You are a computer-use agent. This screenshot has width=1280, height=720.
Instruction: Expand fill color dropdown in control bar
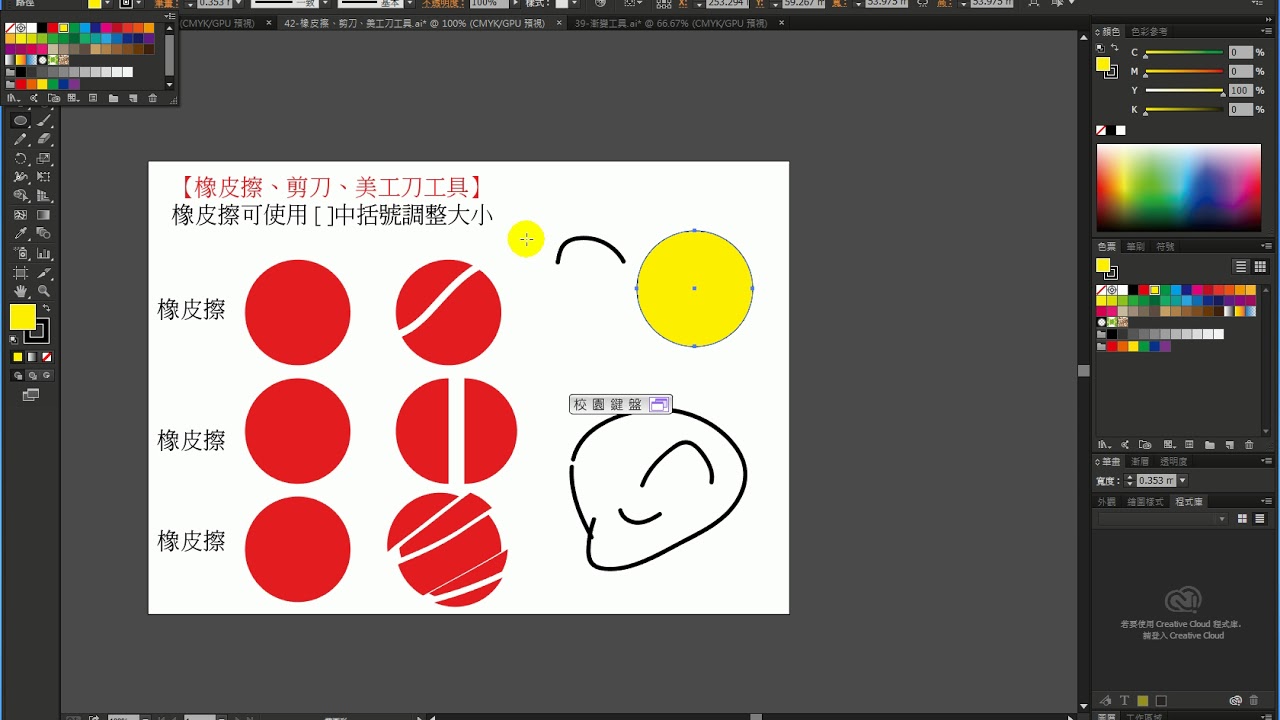pyautogui.click(x=109, y=4)
